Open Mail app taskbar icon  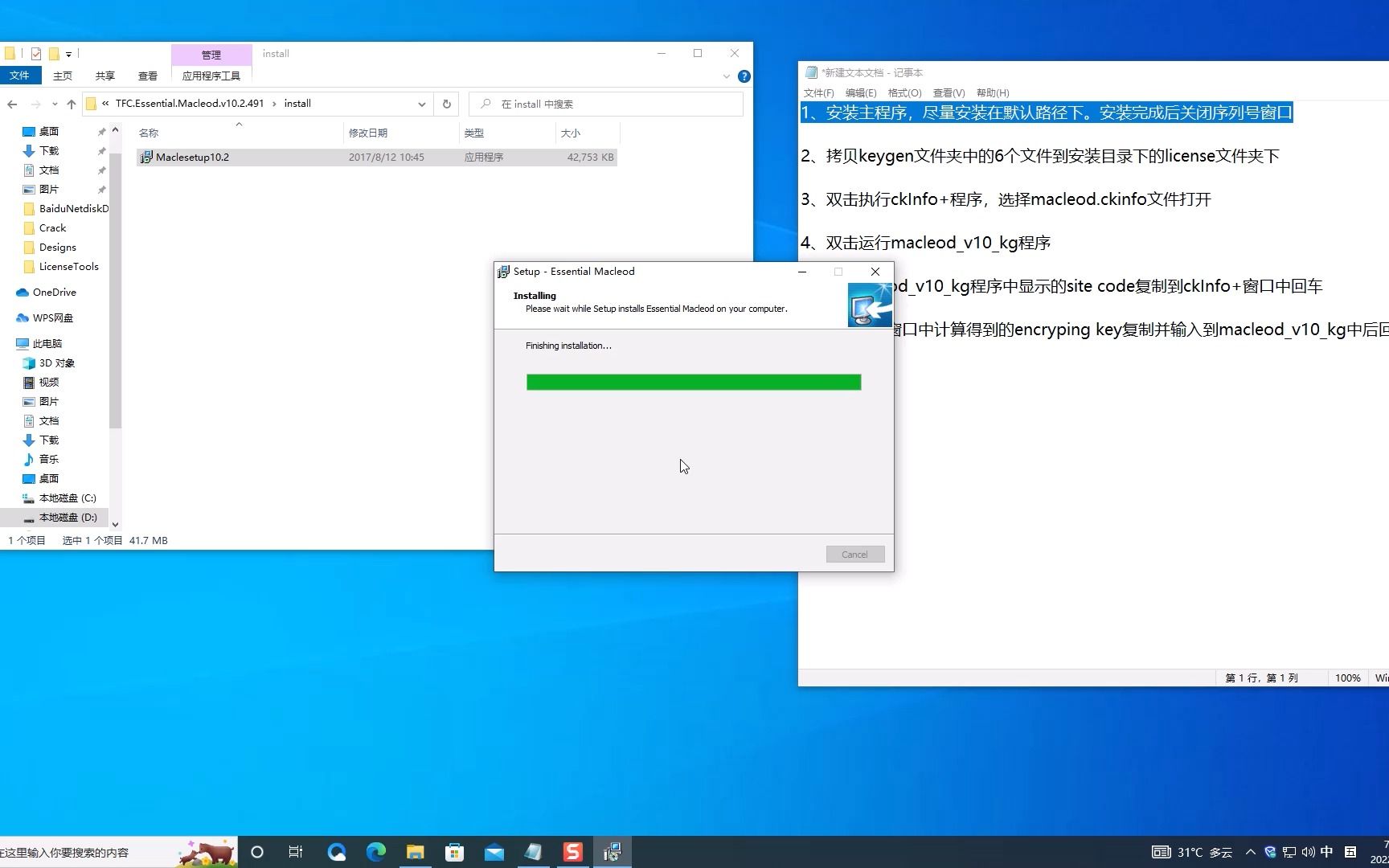494,852
